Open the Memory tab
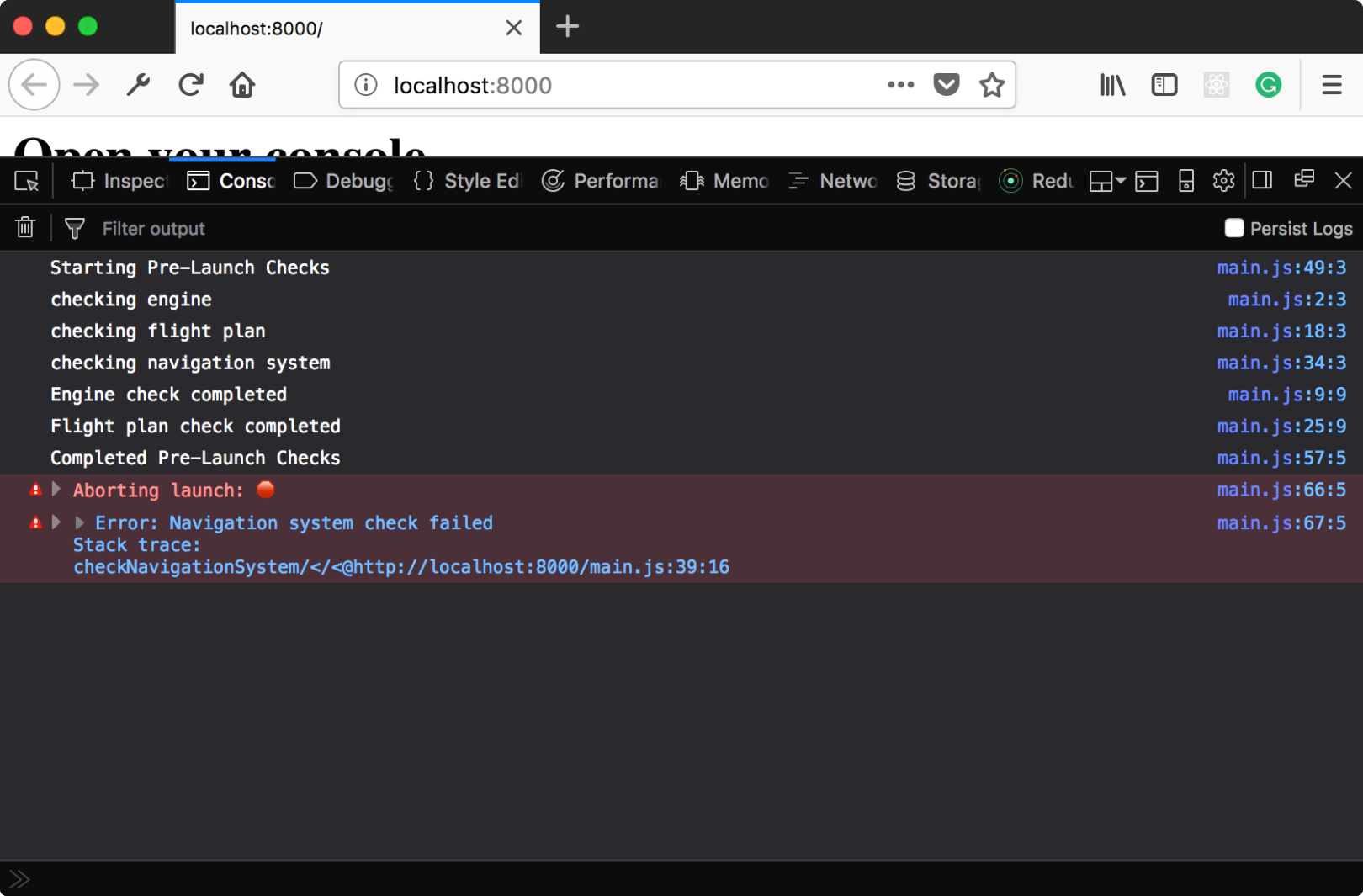Image resolution: width=1363 pixels, height=896 pixels. click(x=724, y=181)
